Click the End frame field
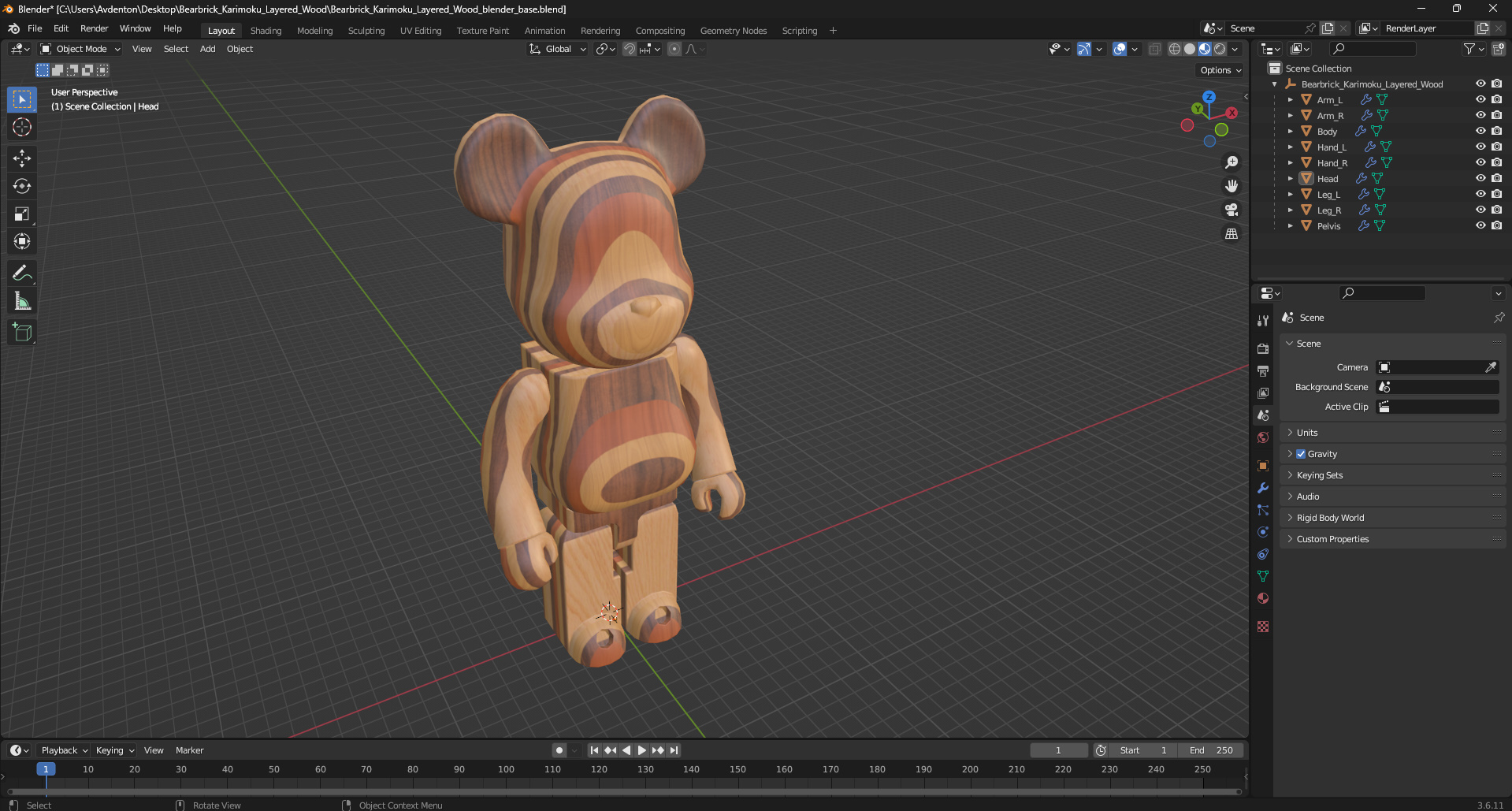 pos(1211,750)
